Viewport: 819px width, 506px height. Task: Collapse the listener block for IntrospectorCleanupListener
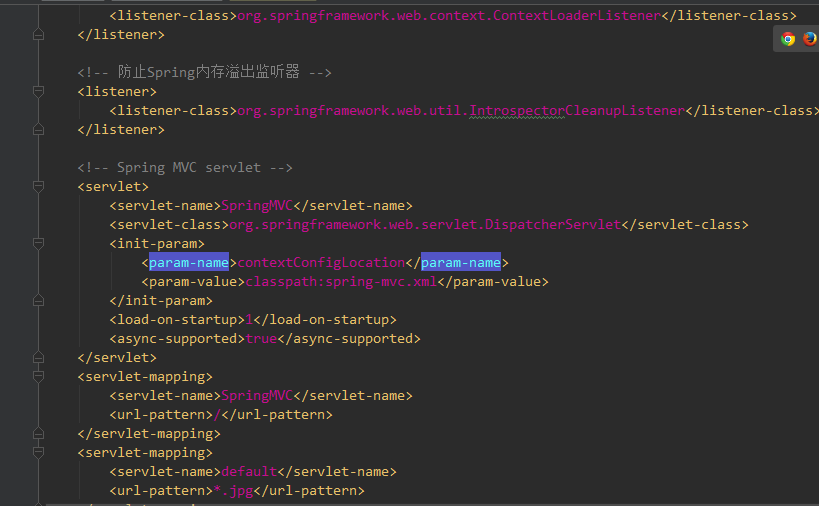click(x=38, y=91)
